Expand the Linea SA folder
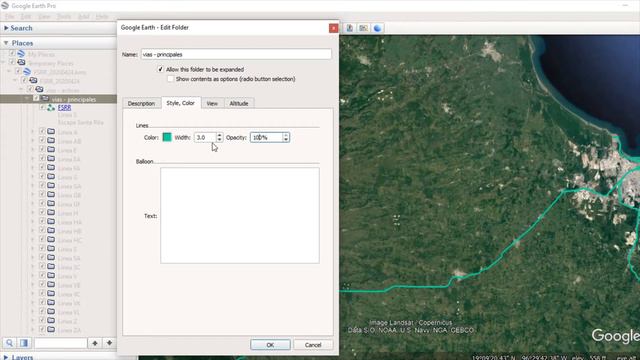640x360 pixels. click(33, 258)
